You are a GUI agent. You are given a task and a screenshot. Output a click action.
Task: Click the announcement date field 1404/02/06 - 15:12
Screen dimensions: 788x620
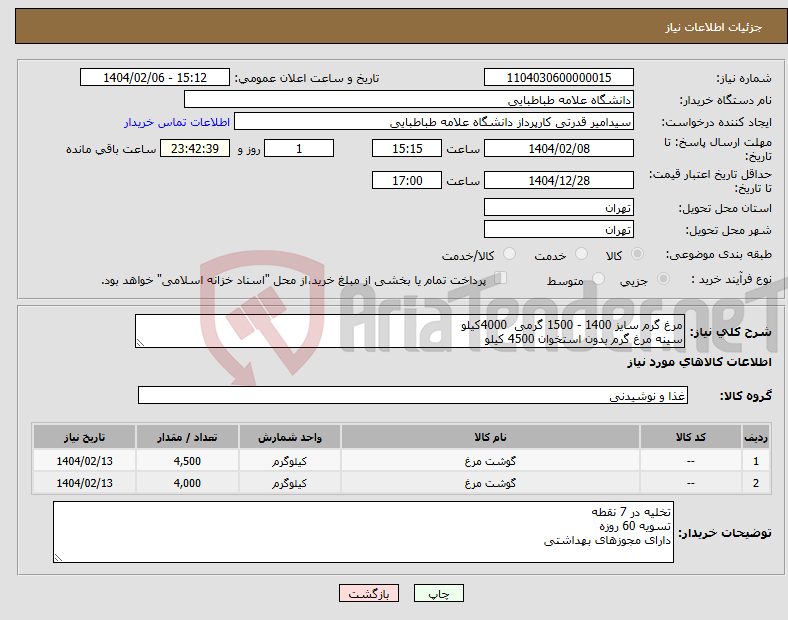pyautogui.click(x=155, y=77)
